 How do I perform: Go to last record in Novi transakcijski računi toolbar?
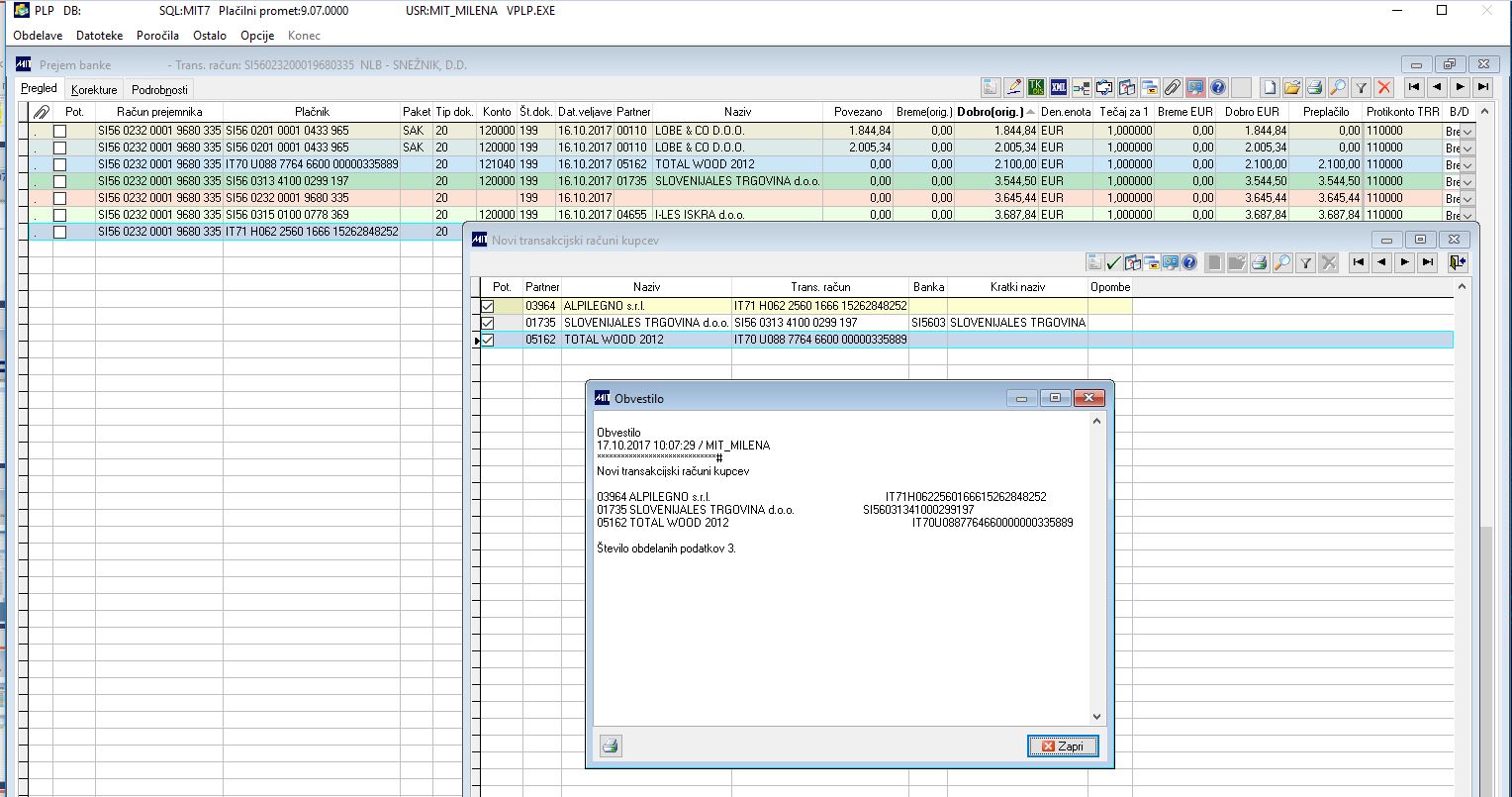coord(1427,262)
